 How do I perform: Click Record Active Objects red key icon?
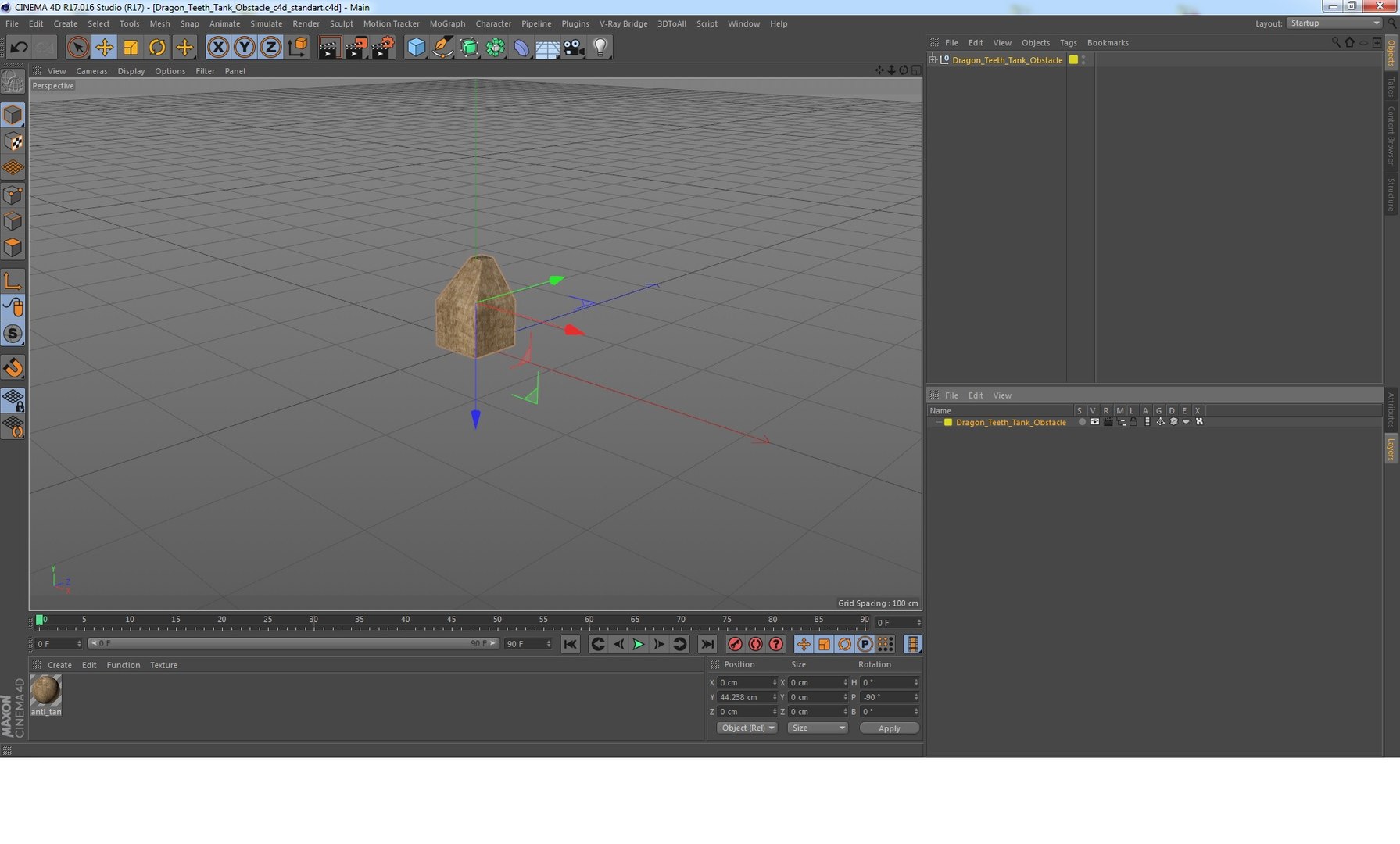point(735,644)
